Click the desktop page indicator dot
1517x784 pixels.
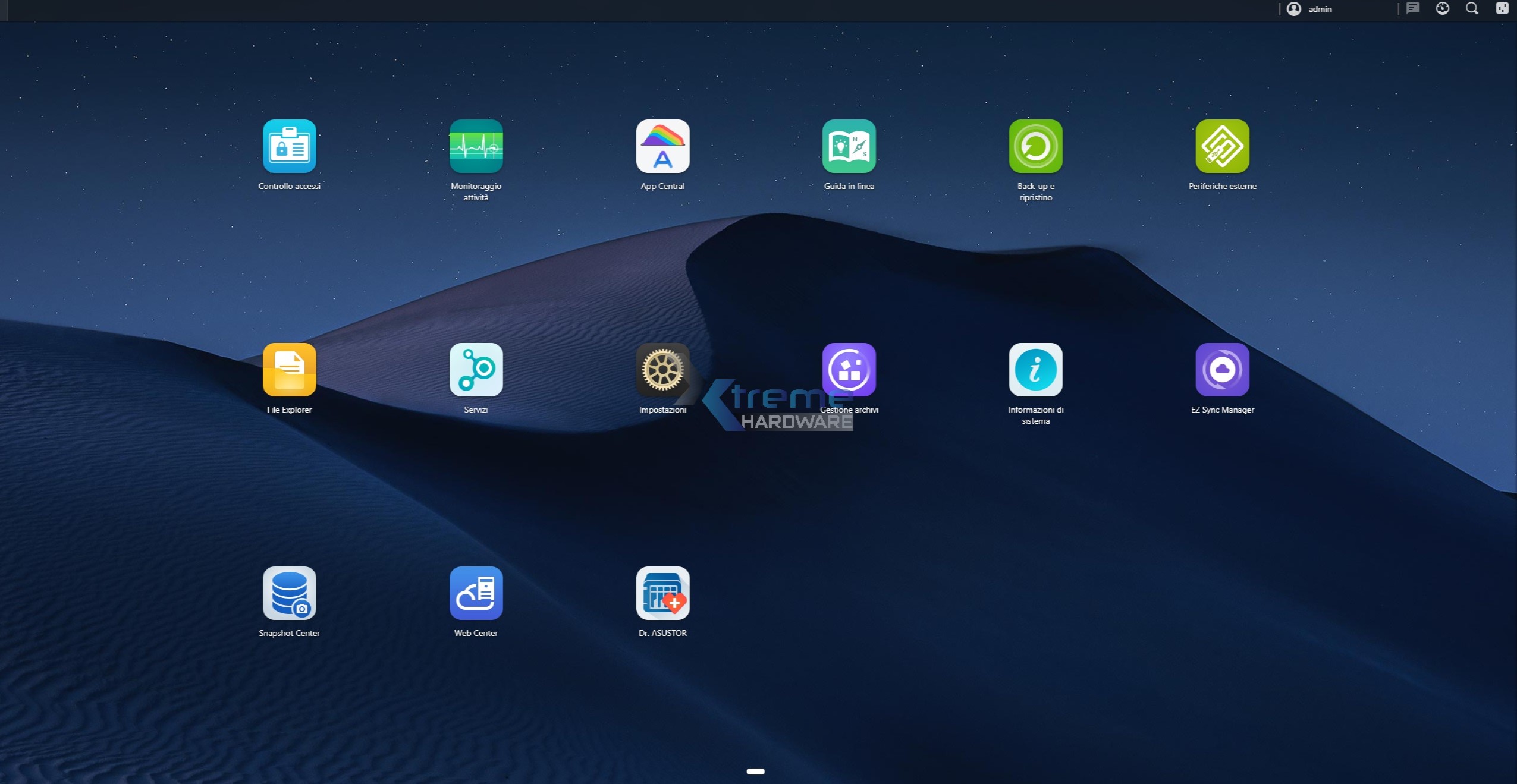(x=755, y=772)
